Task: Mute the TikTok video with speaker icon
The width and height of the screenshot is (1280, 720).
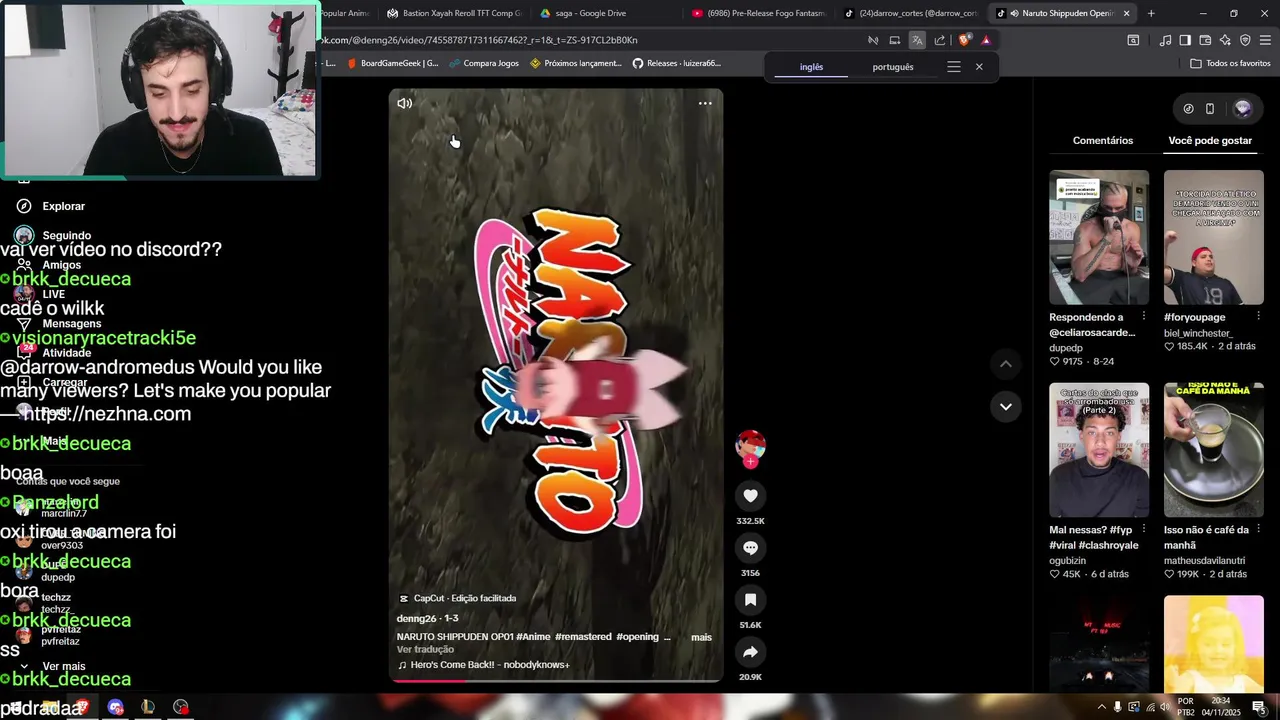Action: [405, 103]
